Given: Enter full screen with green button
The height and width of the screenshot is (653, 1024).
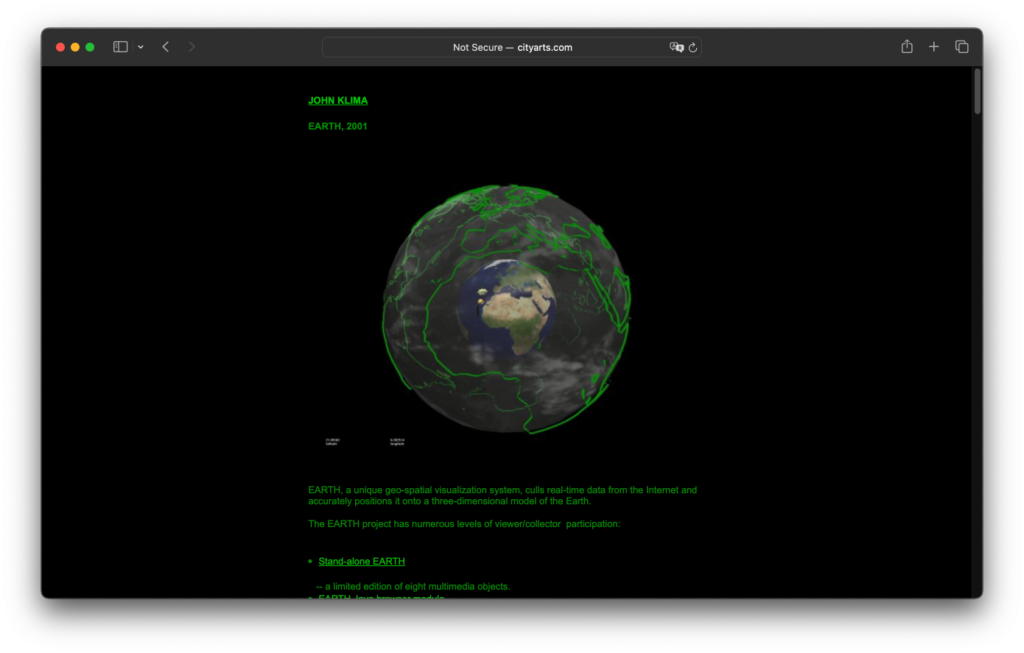Looking at the screenshot, I should coord(90,47).
